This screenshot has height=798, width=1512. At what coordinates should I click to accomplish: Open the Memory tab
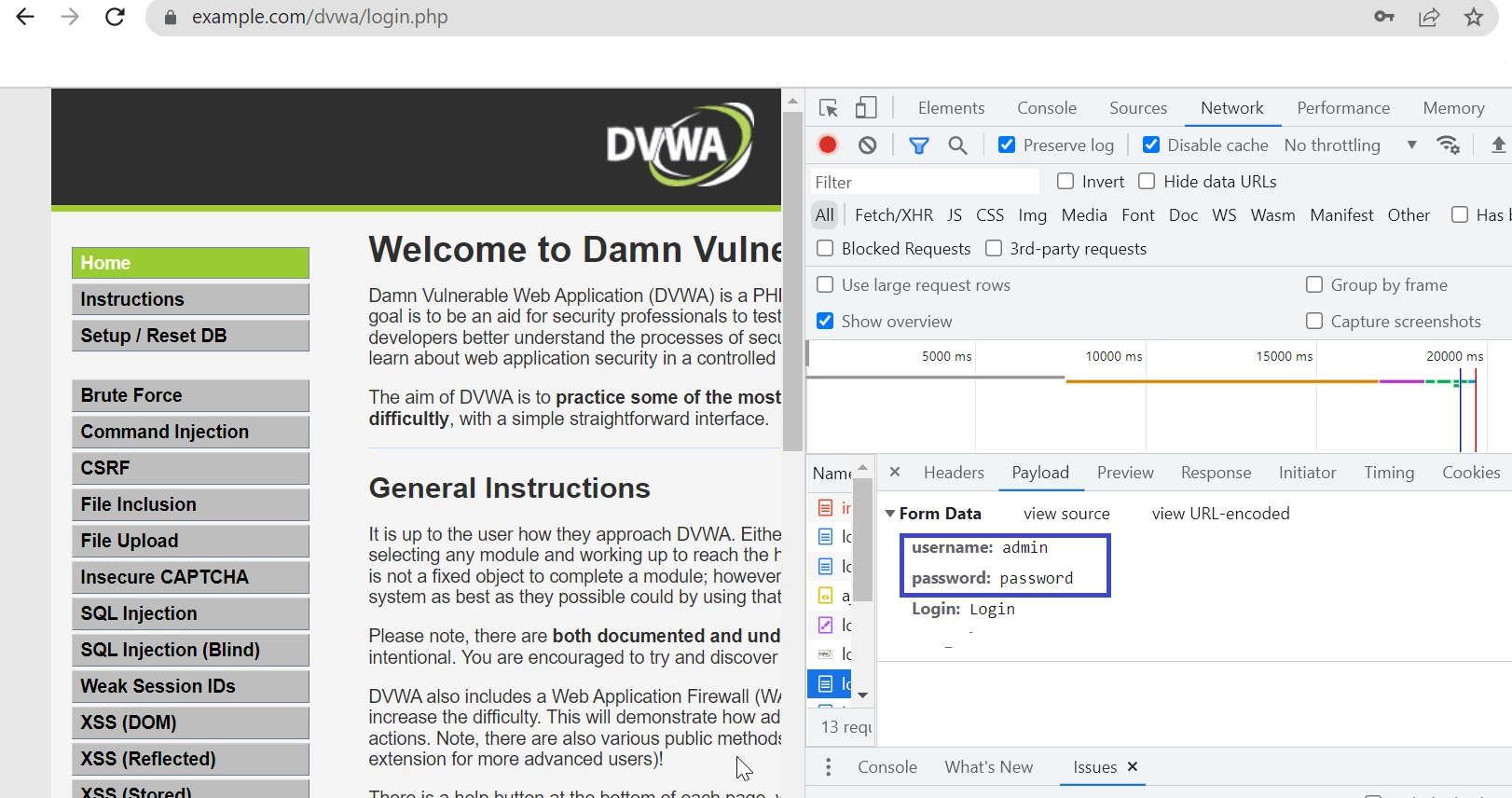(x=1453, y=108)
